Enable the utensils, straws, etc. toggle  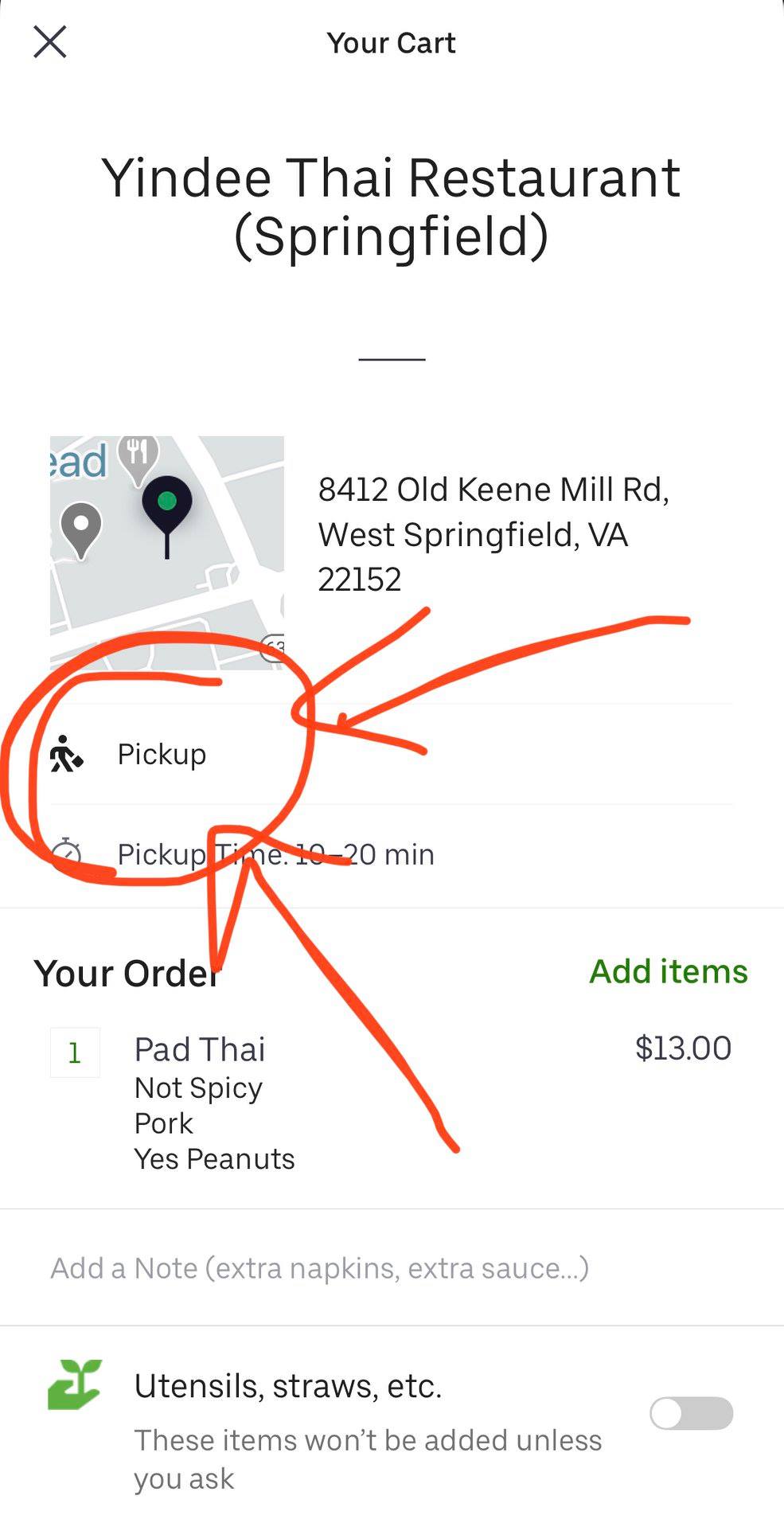(x=691, y=1413)
